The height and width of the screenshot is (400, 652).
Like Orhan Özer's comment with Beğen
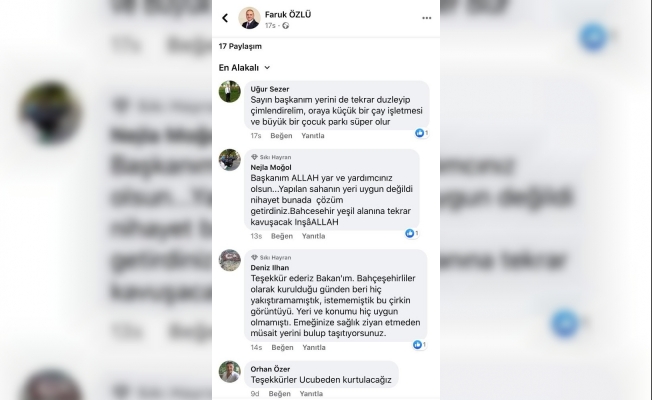pyautogui.click(x=279, y=393)
